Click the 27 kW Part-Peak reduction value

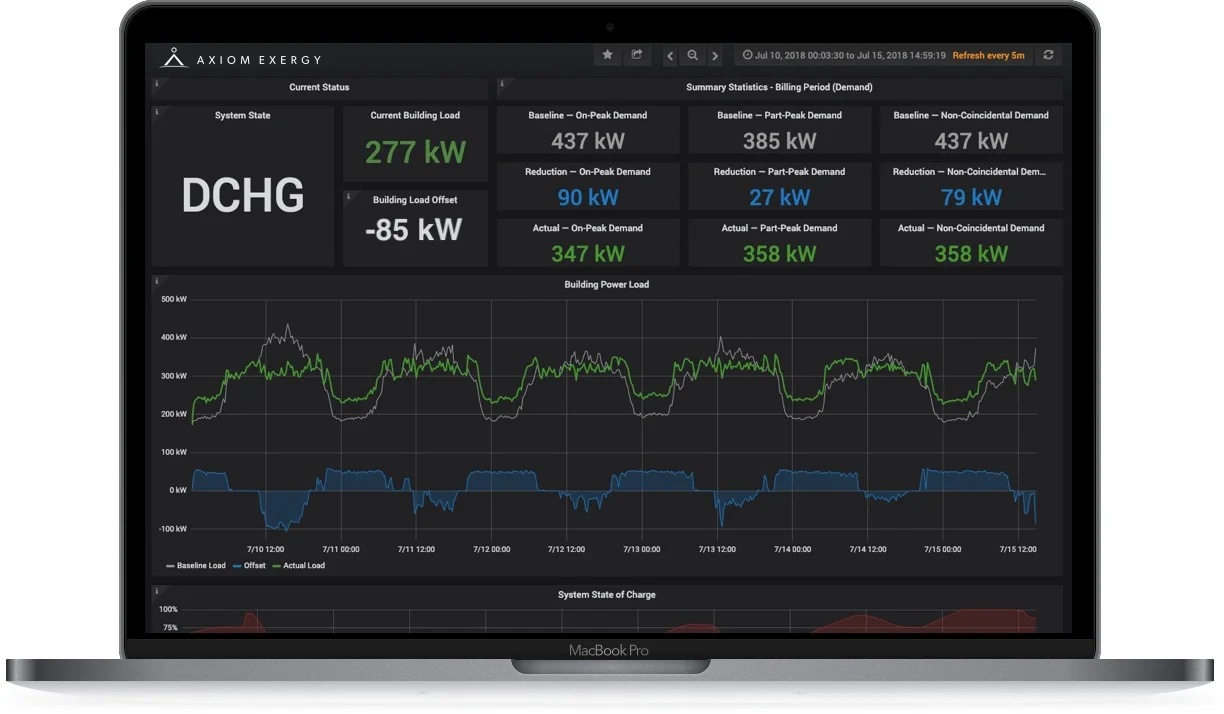(x=780, y=197)
